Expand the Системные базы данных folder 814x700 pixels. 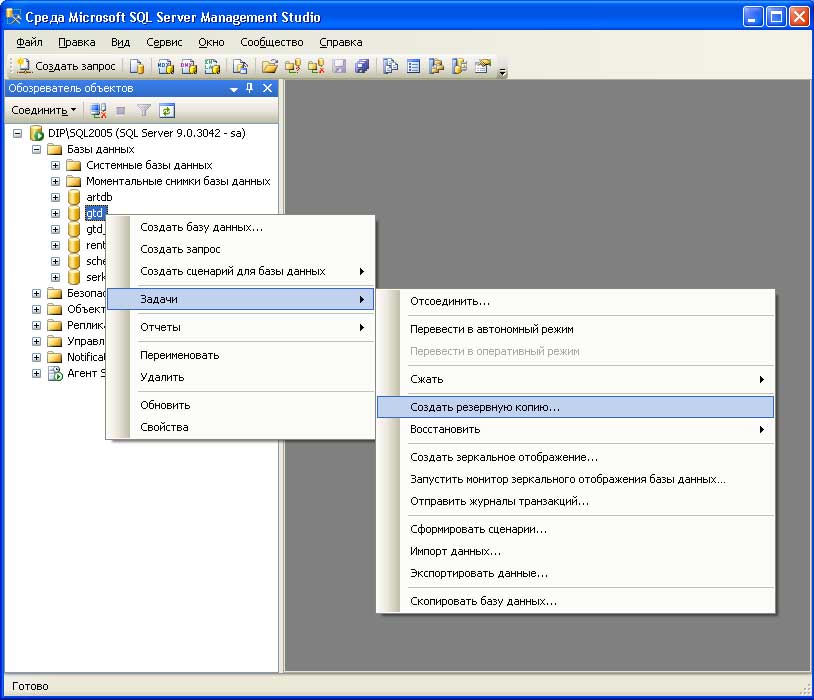click(56, 165)
